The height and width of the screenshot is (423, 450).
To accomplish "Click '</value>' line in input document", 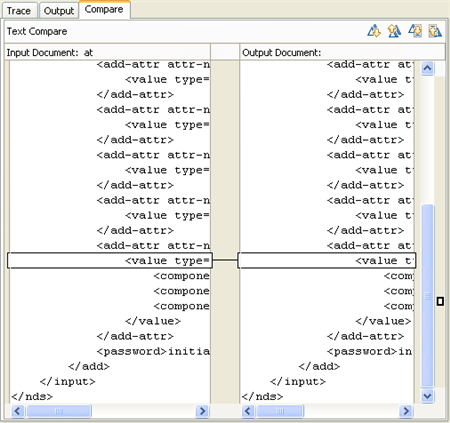I will pos(153,321).
